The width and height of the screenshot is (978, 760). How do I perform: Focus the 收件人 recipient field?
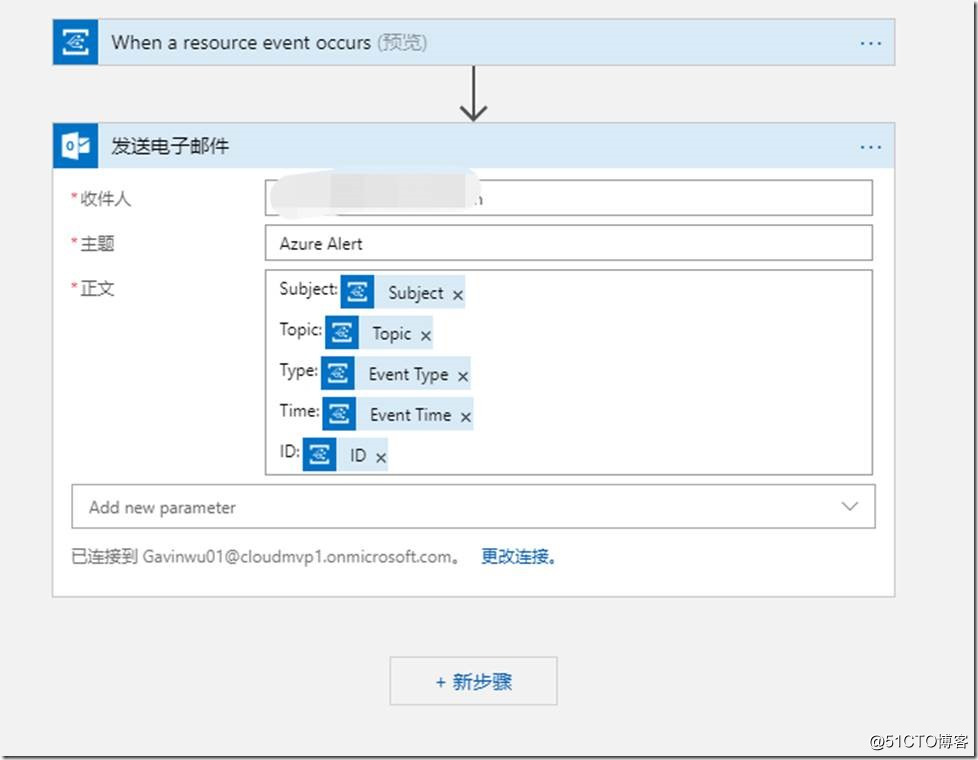click(x=568, y=198)
